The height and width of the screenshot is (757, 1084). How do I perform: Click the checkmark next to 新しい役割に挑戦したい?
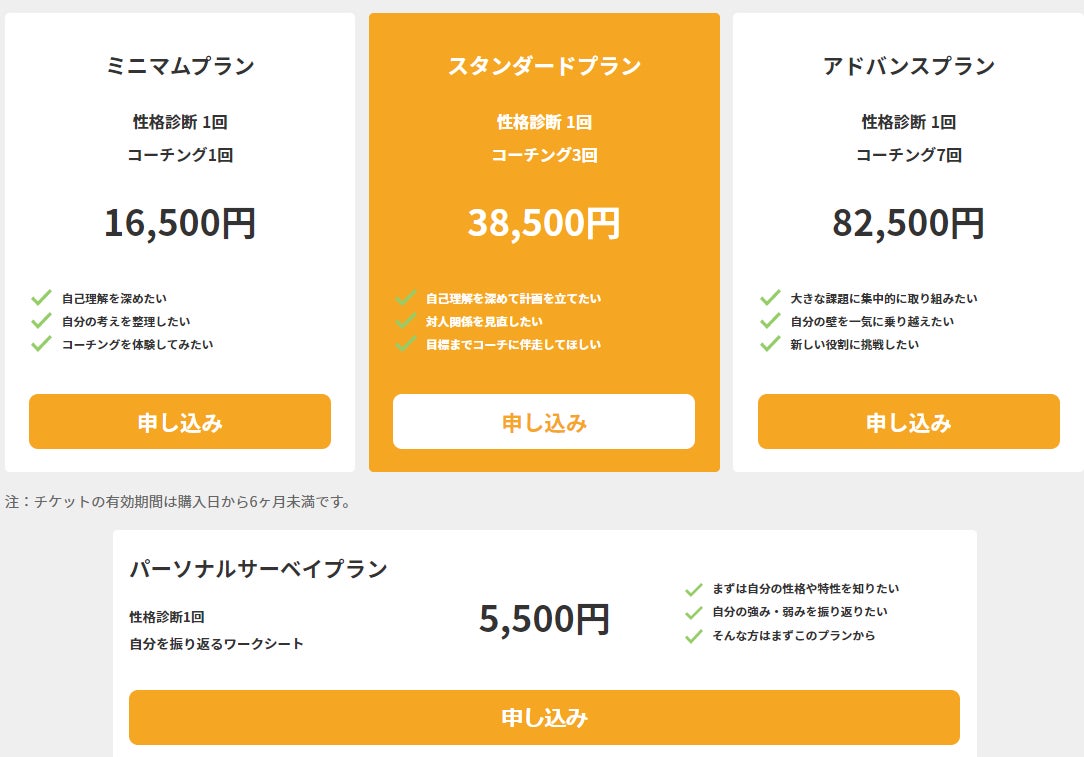770,344
